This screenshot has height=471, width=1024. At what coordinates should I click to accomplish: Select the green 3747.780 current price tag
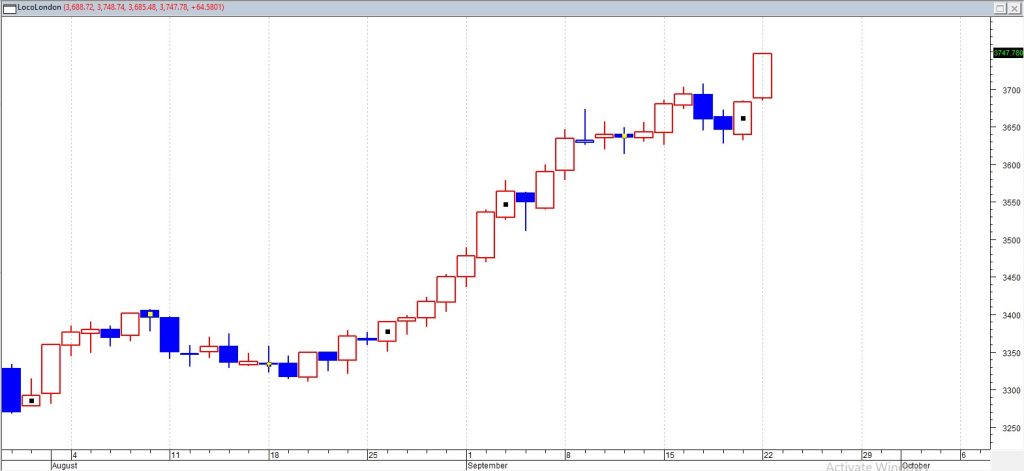(x=1007, y=53)
